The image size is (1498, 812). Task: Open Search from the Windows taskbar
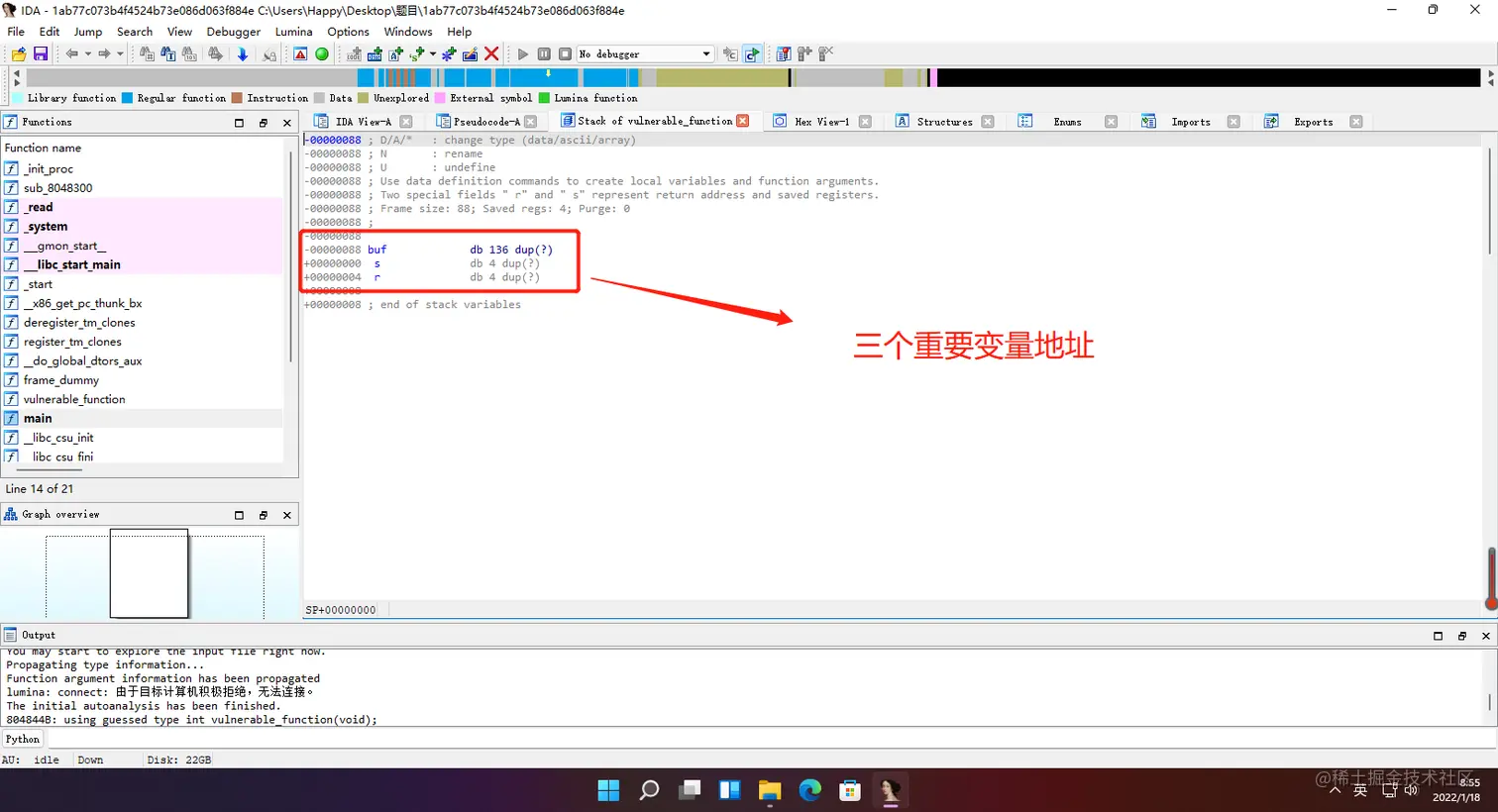tap(649, 790)
